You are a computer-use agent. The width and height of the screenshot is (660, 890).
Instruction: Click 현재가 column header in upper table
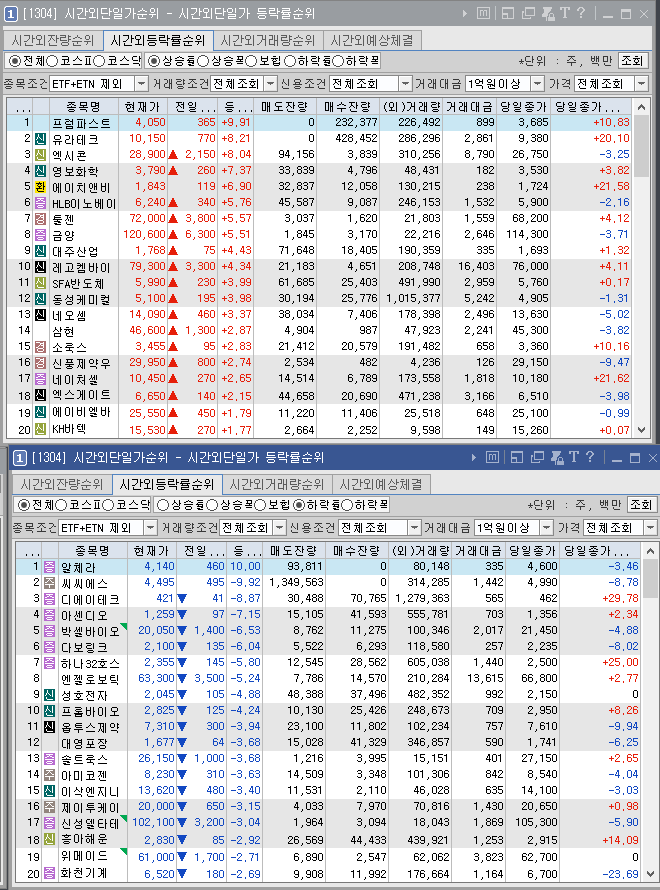pyautogui.click(x=143, y=106)
